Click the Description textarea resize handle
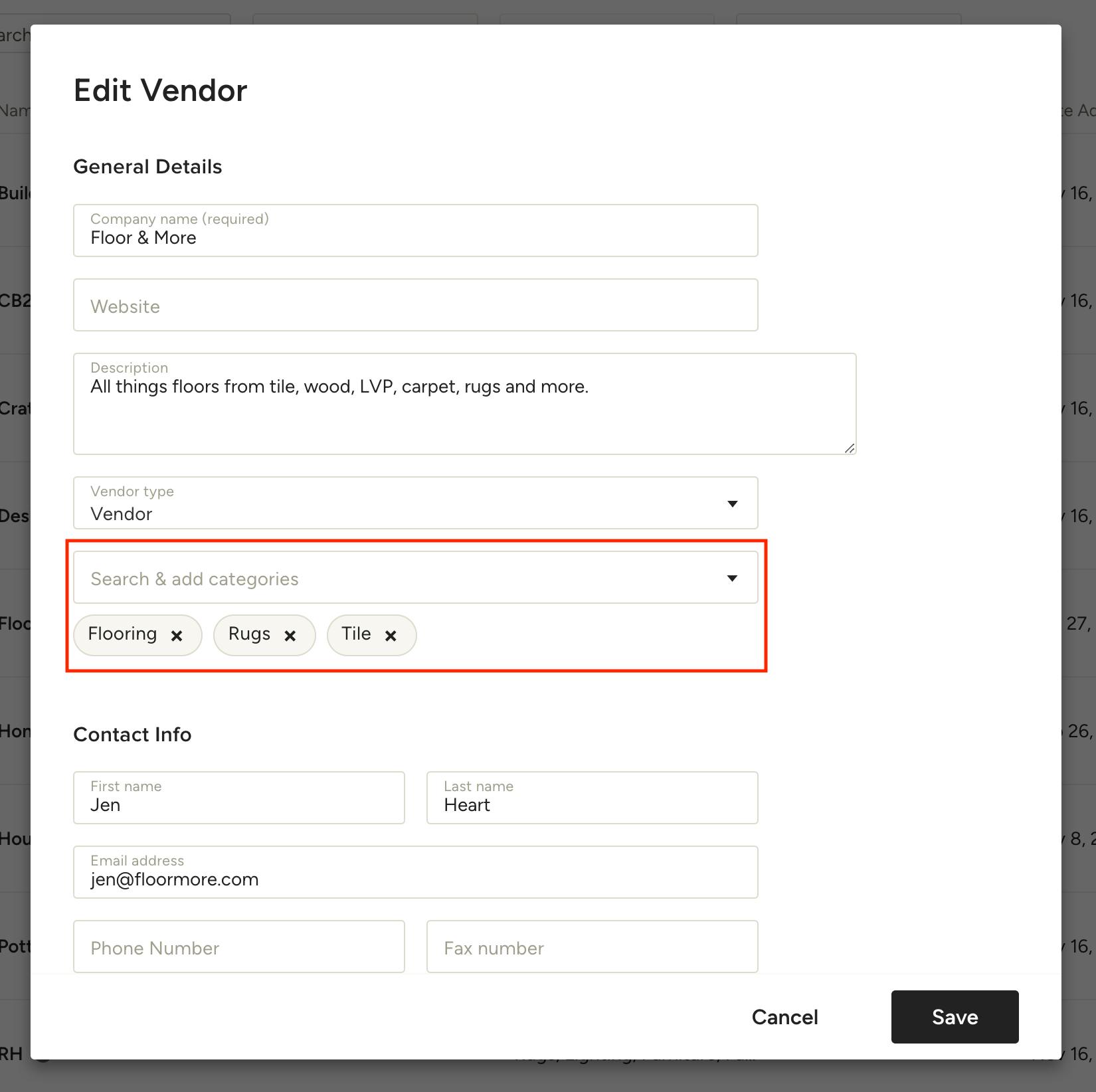The image size is (1096, 1092). coord(849,449)
